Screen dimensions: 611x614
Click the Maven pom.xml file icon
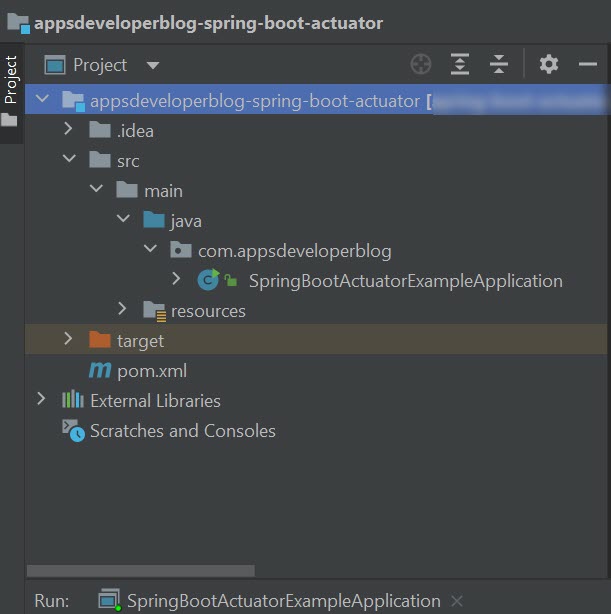point(100,371)
